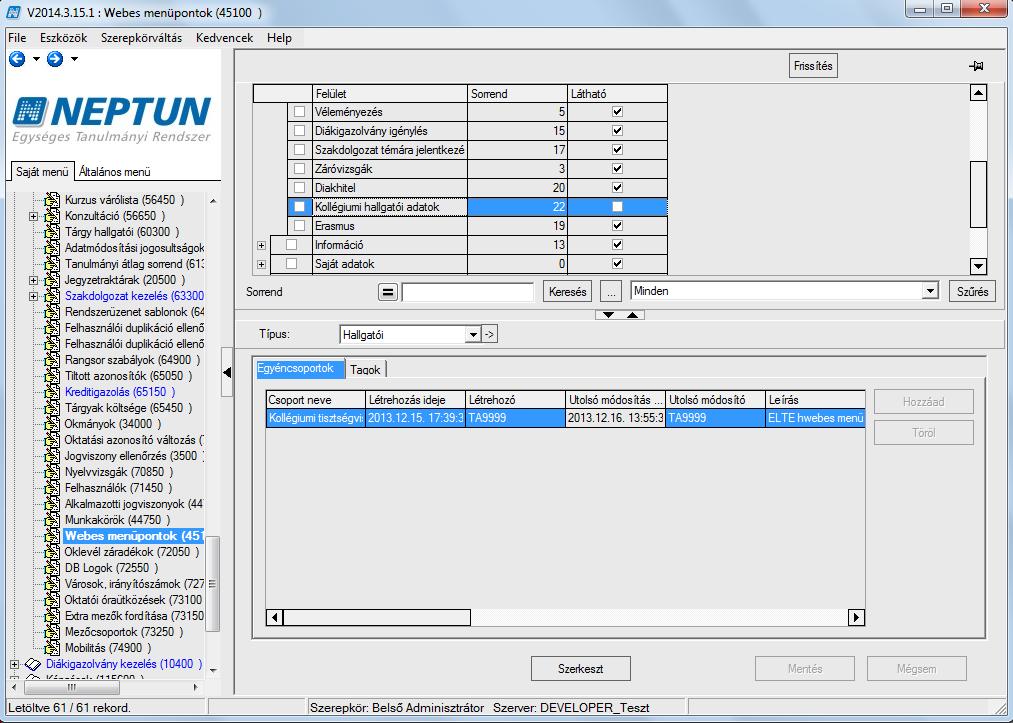Screen dimensions: 1013x723
Task: Click the forward navigation arrow icon
Action: pos(55,59)
